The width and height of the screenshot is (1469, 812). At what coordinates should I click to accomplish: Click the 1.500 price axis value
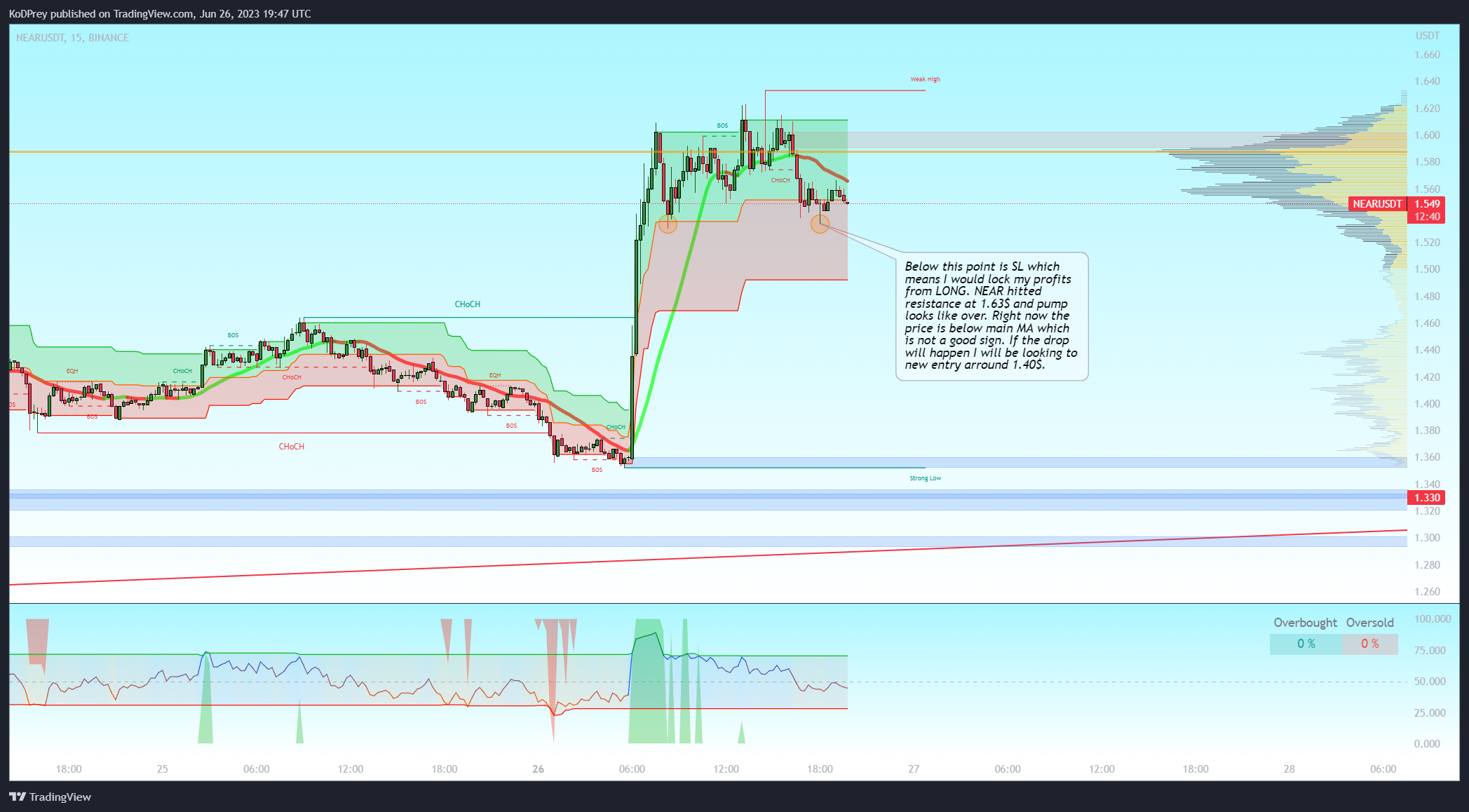coord(1427,269)
